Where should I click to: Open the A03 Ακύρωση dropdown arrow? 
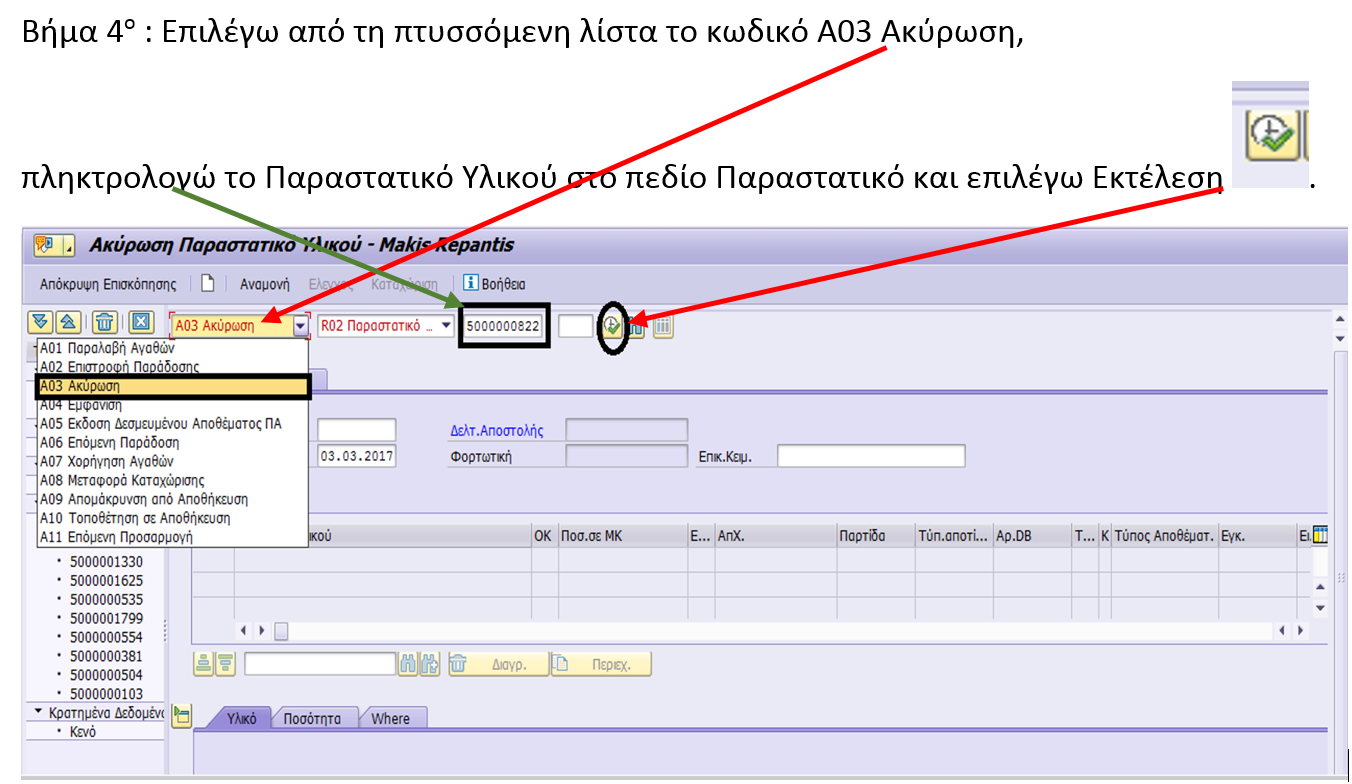point(300,326)
